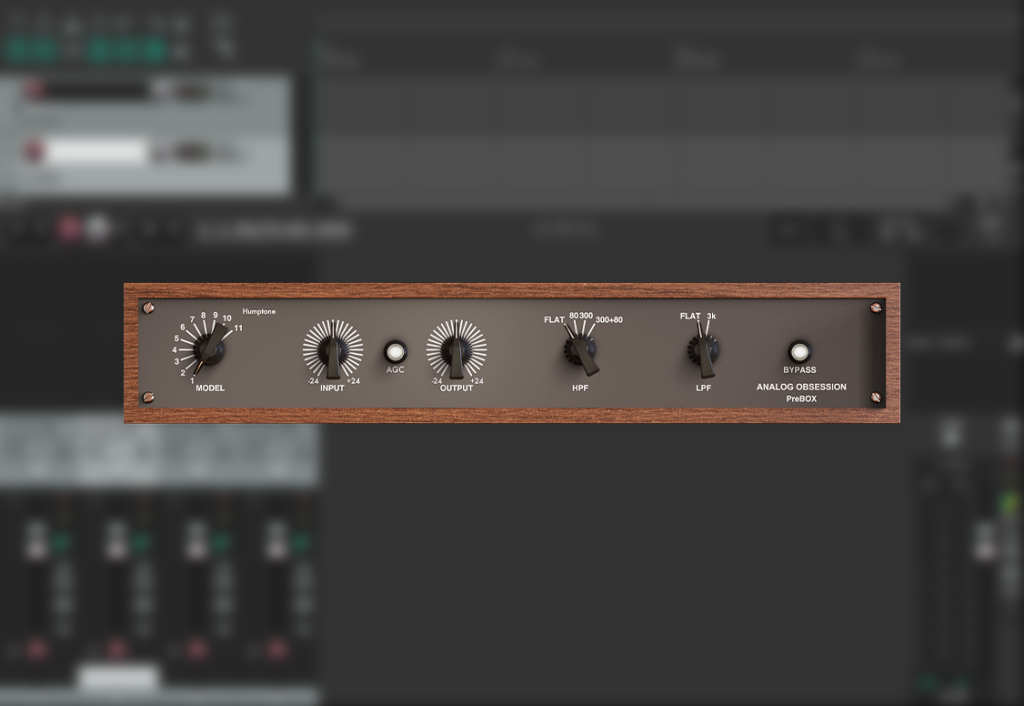The height and width of the screenshot is (706, 1024).
Task: Click the OUTPUT gain knob
Action: 456,351
